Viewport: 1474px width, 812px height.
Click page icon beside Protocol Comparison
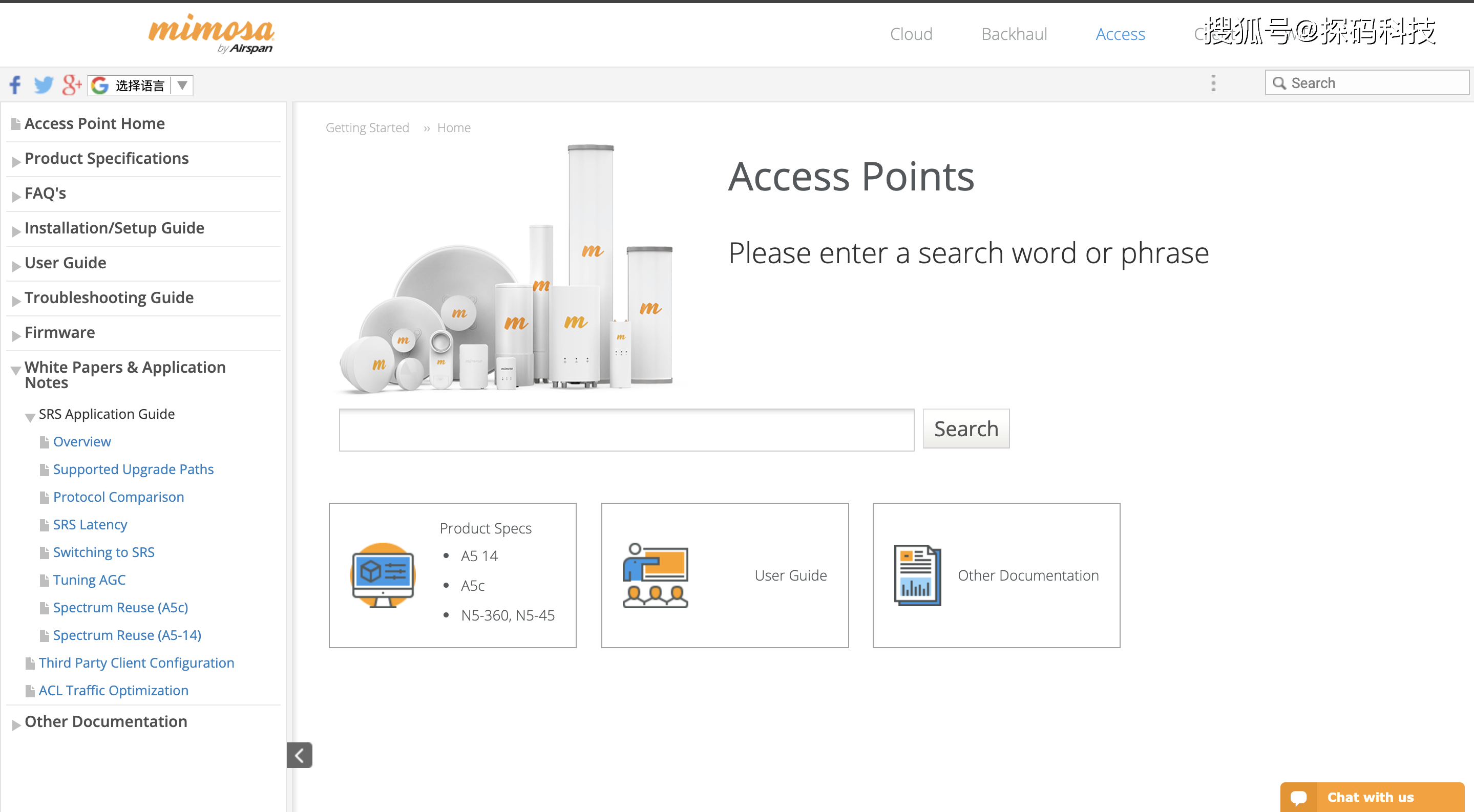pos(44,498)
